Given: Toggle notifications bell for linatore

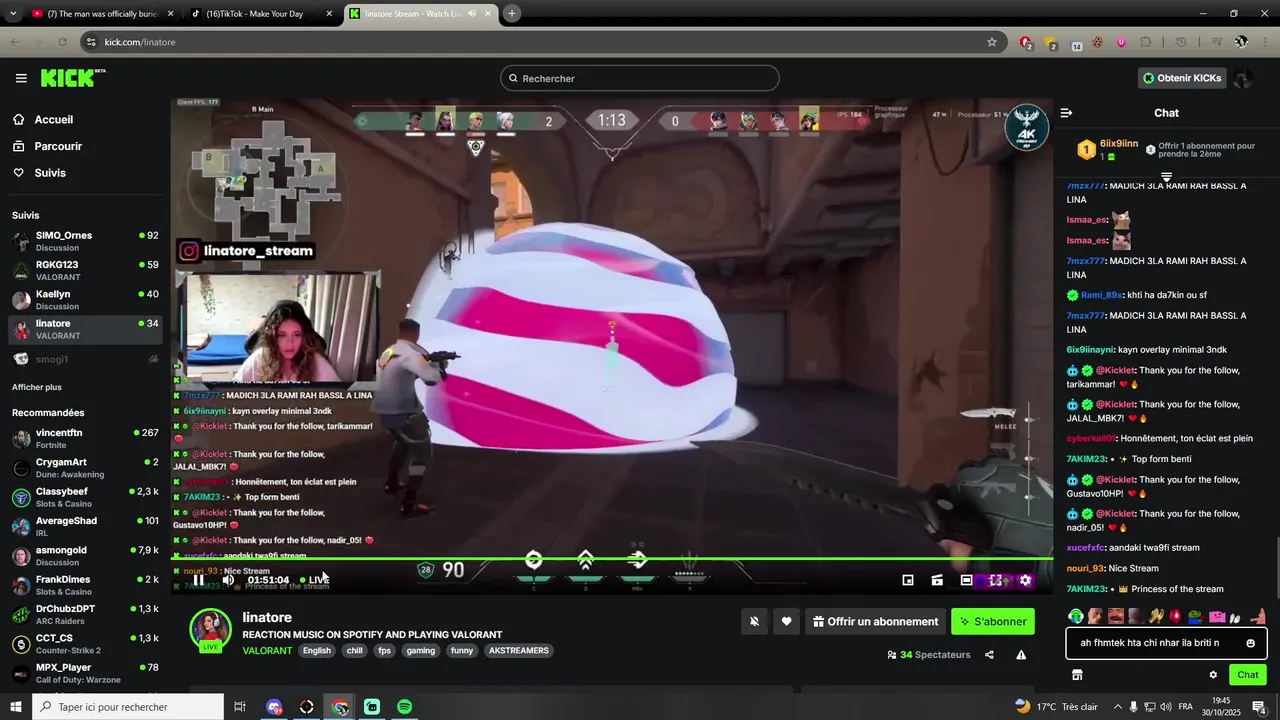Looking at the screenshot, I should tap(754, 622).
